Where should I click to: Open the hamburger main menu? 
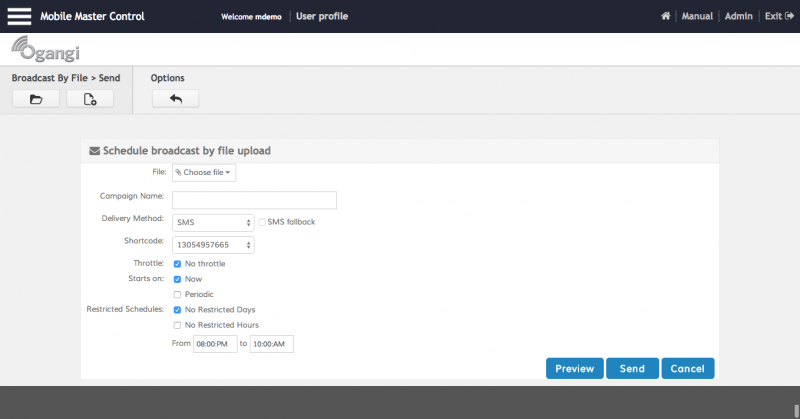[x=20, y=16]
